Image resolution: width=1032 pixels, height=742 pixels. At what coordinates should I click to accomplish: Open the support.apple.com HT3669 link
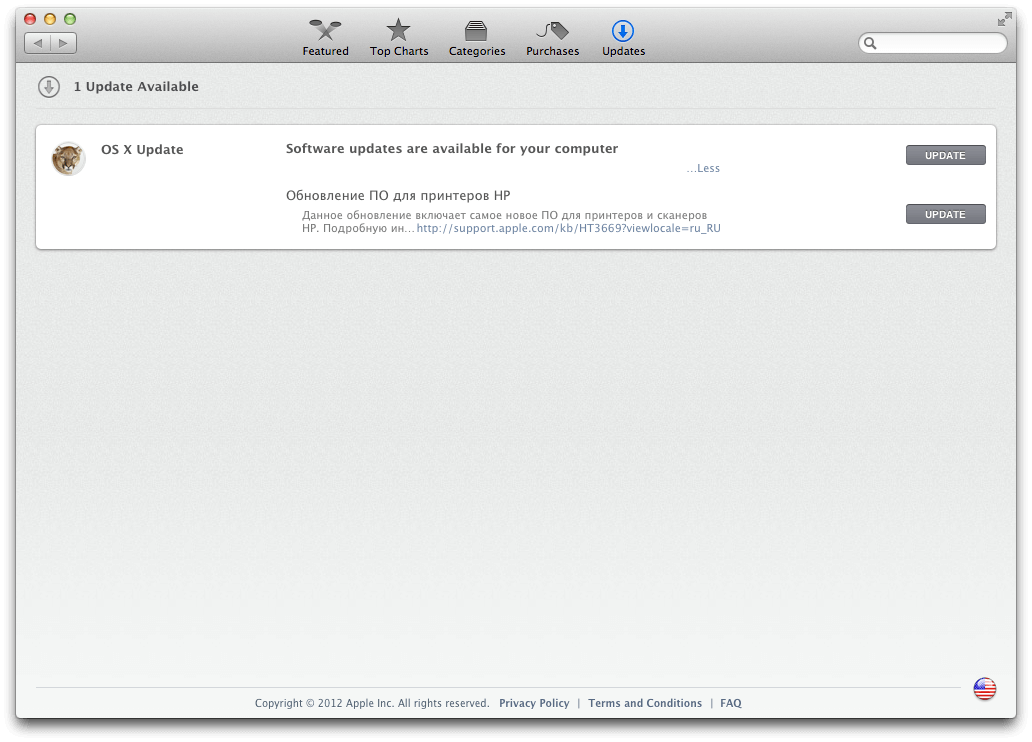[x=569, y=228]
